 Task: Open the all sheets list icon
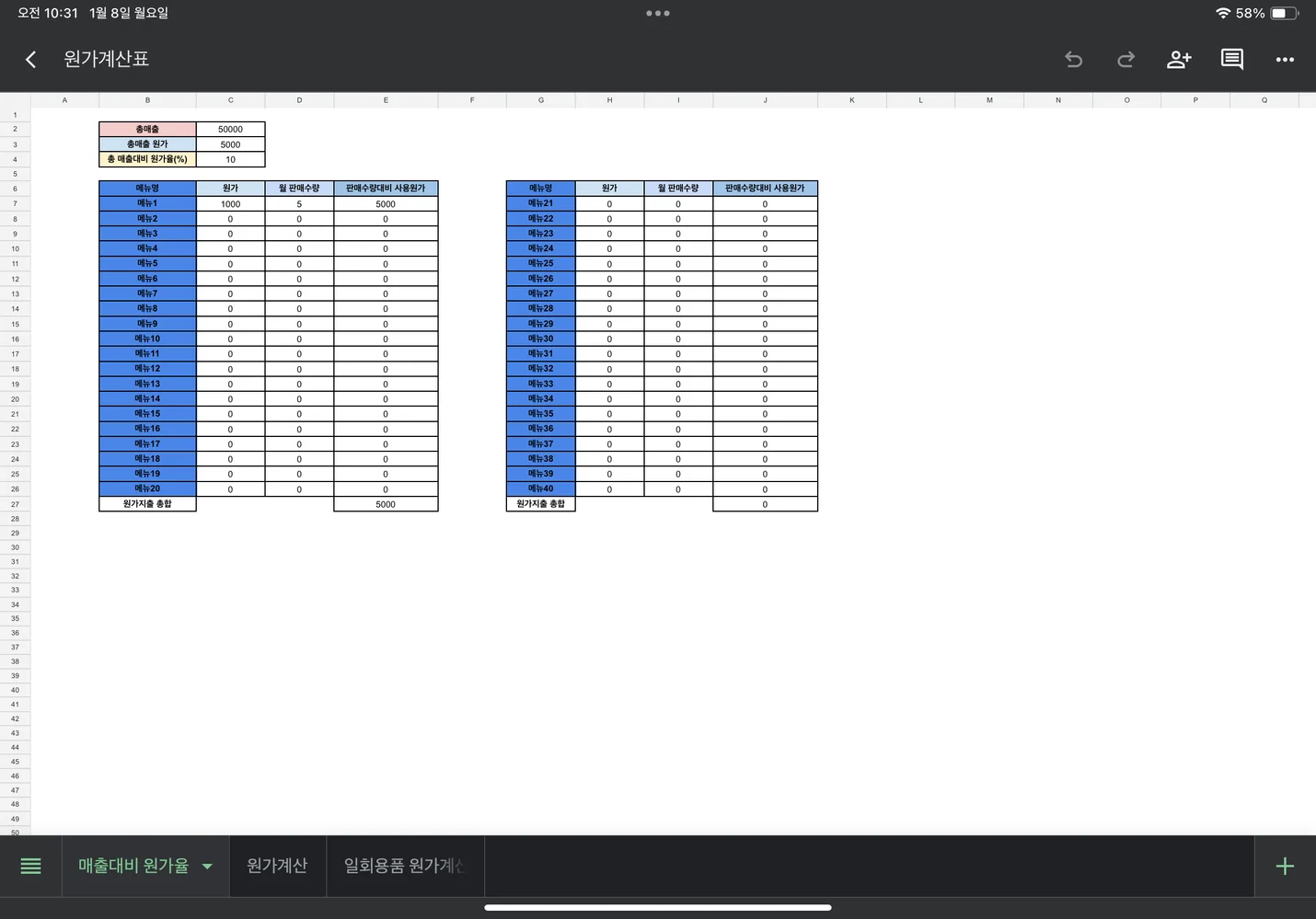(30, 866)
